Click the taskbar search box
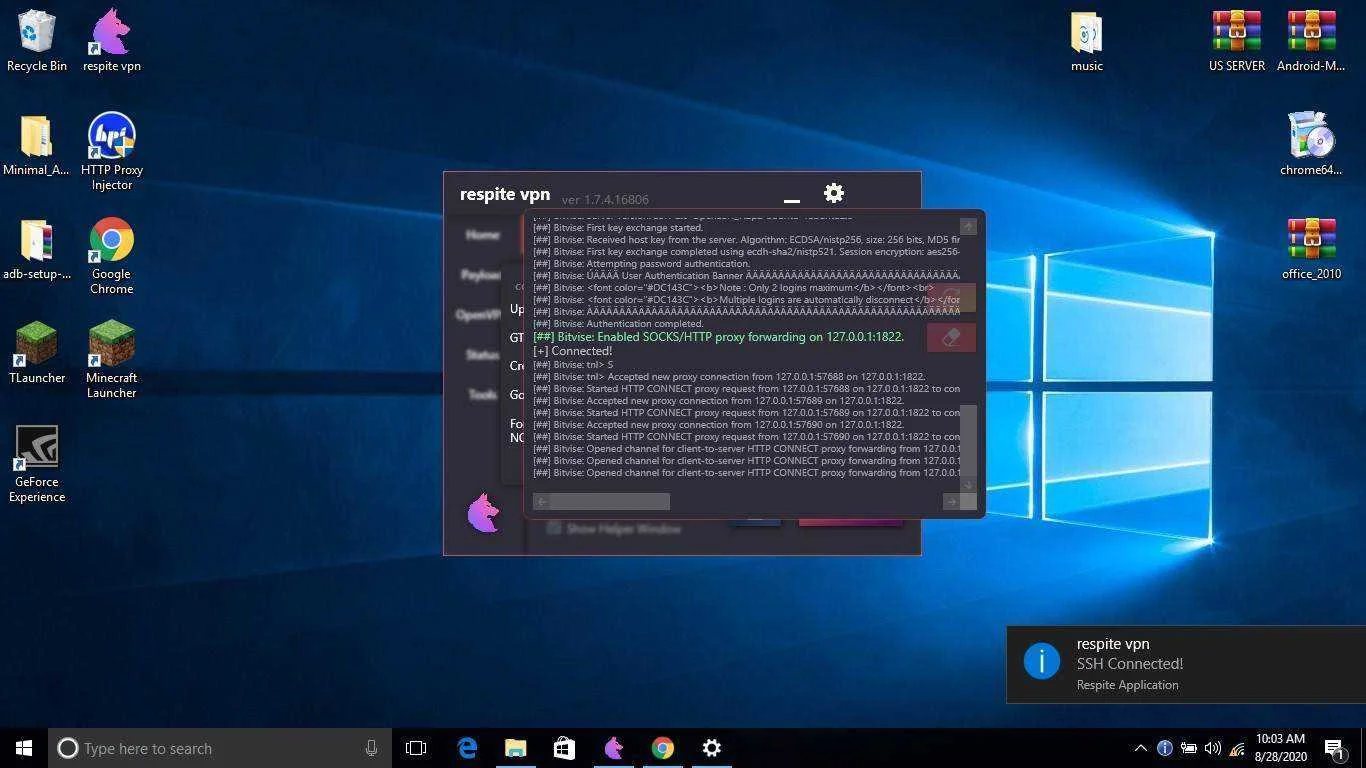1366x768 pixels. 220,748
